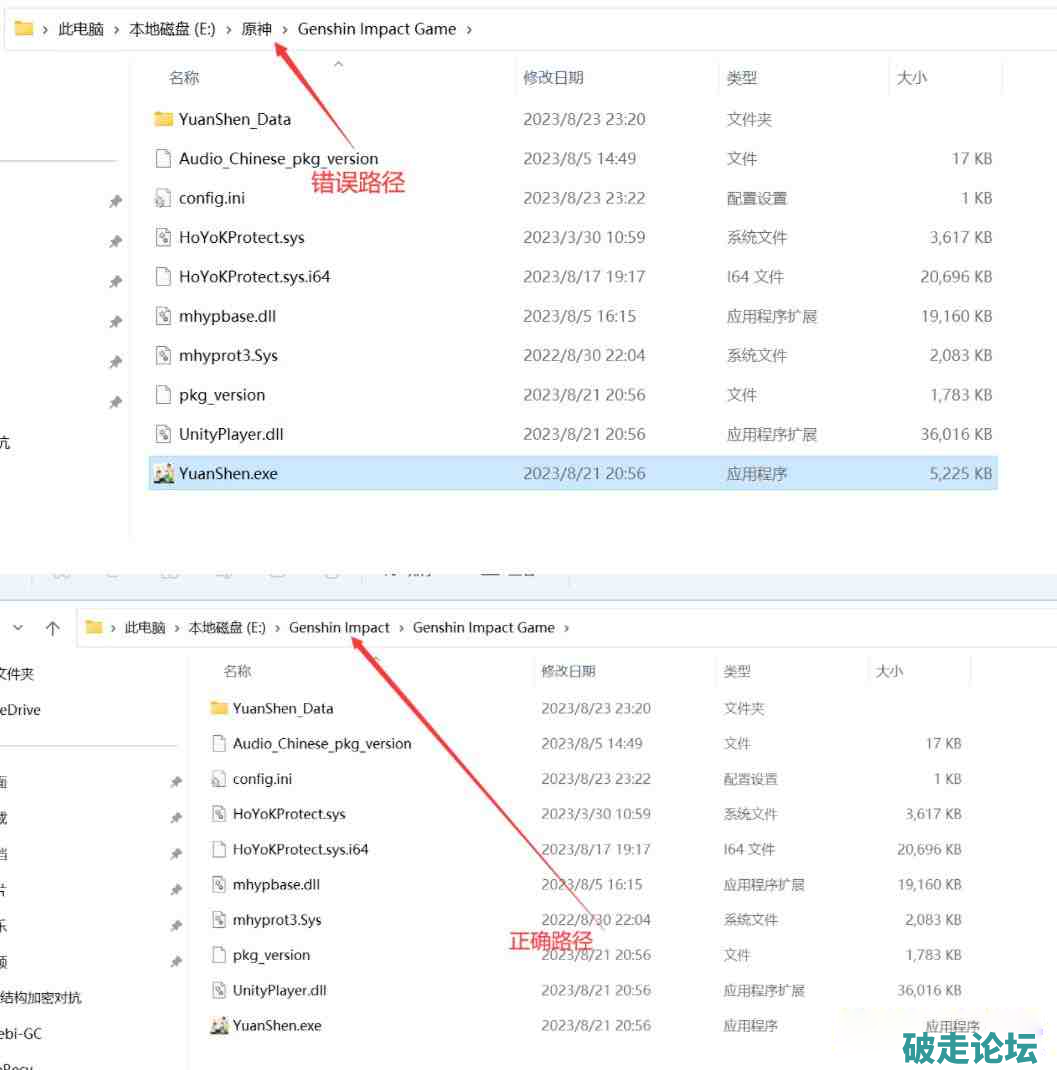Open the 结构加密对抗 item in the sidebar
Screen dimensions: 1057x1070
pyautogui.click(x=41, y=997)
